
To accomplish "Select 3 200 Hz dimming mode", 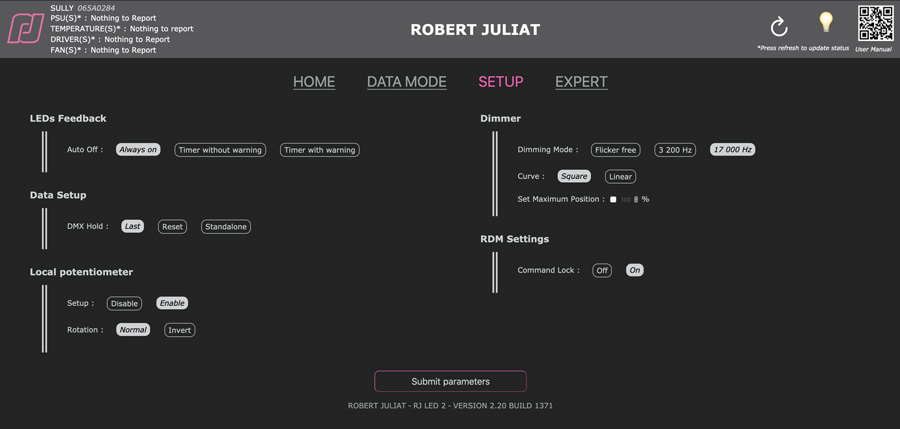I will [x=676, y=150].
